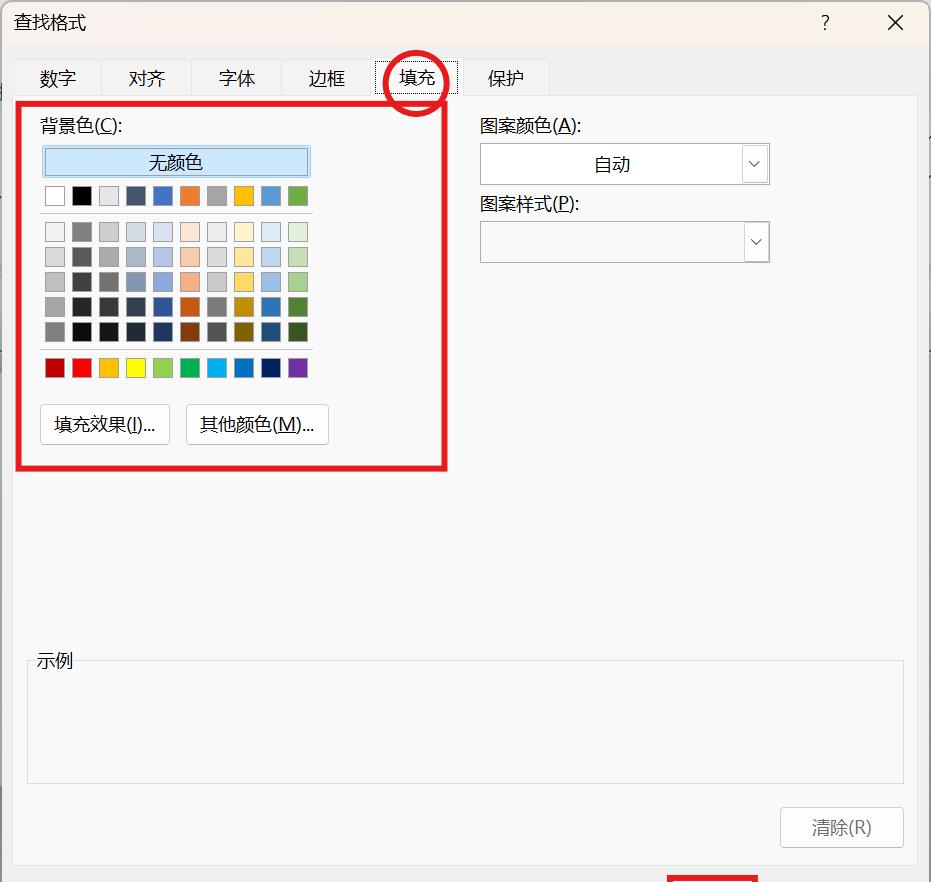
Task: Select the light blue theme swatch in top row
Action: point(271,196)
